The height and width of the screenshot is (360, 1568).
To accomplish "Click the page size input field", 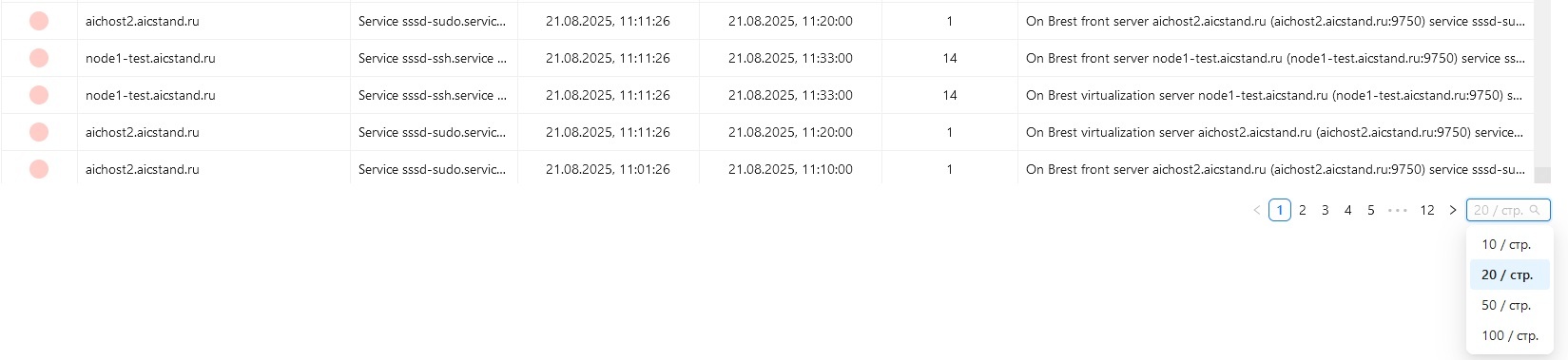I will (x=1508, y=210).
